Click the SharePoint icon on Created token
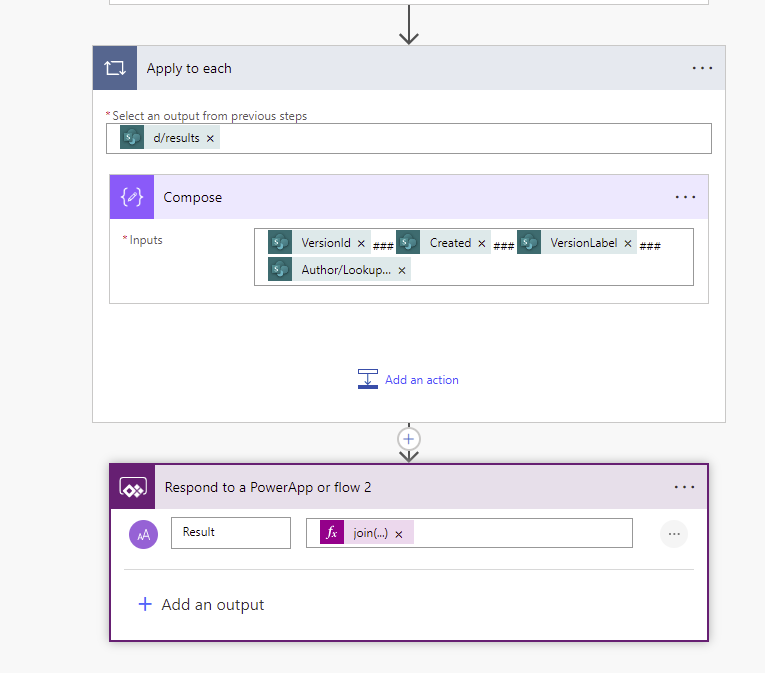Screen dimensions: 765x673 (x=408, y=243)
